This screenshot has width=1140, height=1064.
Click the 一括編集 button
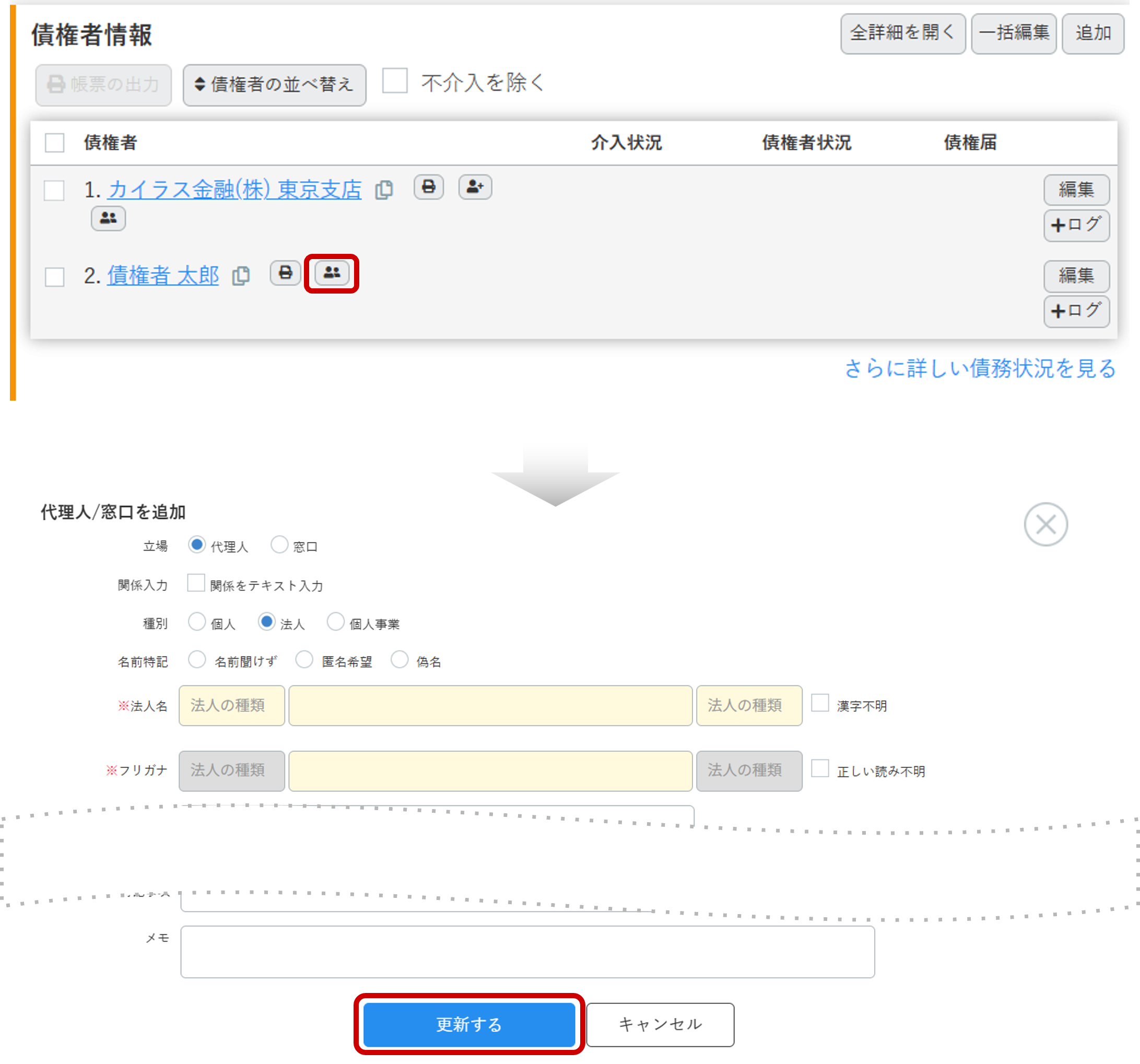click(x=1013, y=33)
